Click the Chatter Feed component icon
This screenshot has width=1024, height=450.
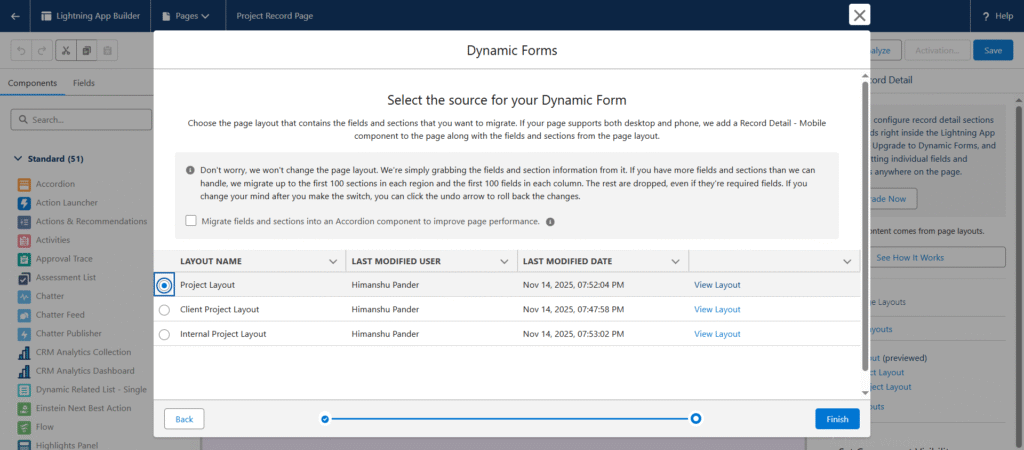tap(24, 316)
